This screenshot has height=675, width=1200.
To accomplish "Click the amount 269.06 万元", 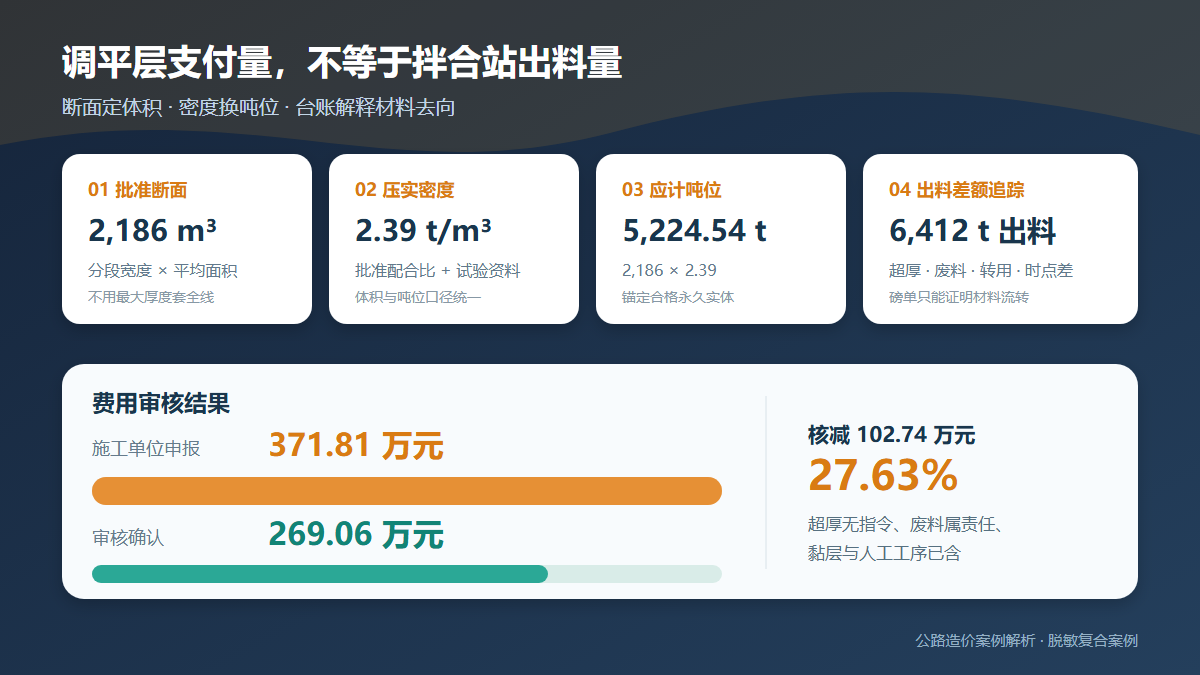I will [356, 535].
